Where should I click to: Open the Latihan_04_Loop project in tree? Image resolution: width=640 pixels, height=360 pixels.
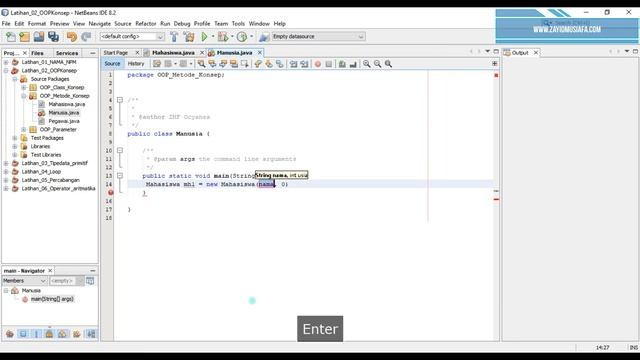pos(41,171)
